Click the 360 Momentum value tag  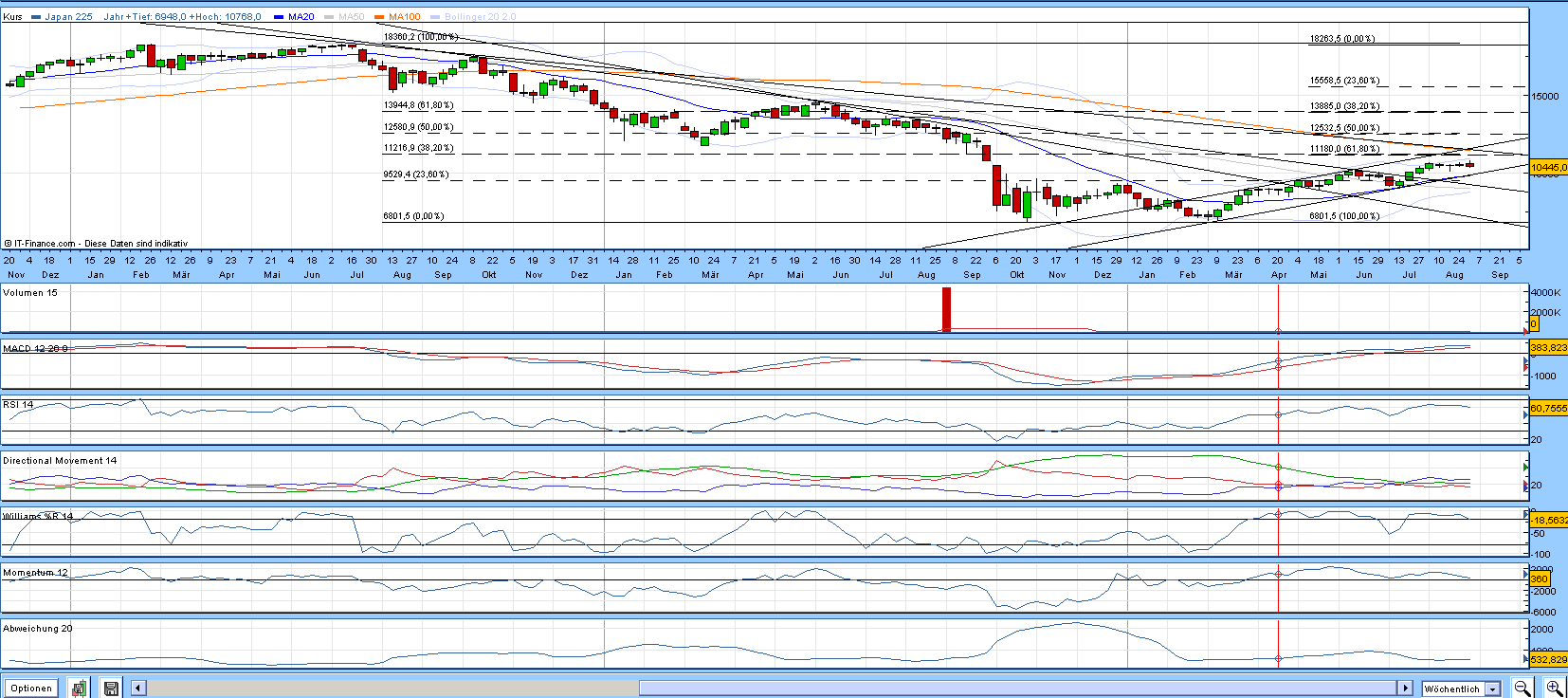(x=1540, y=579)
